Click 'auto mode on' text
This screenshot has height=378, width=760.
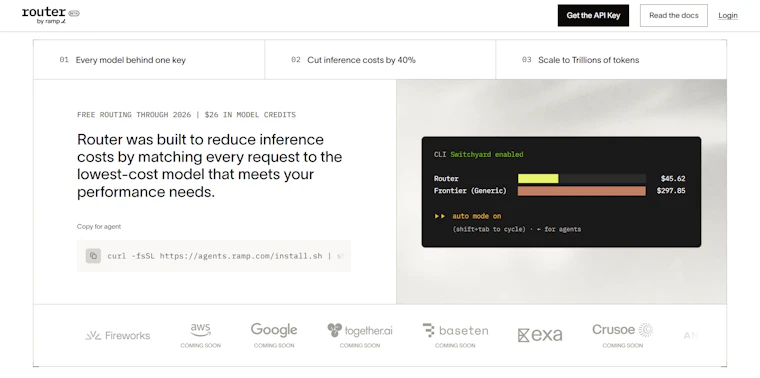[476, 216]
